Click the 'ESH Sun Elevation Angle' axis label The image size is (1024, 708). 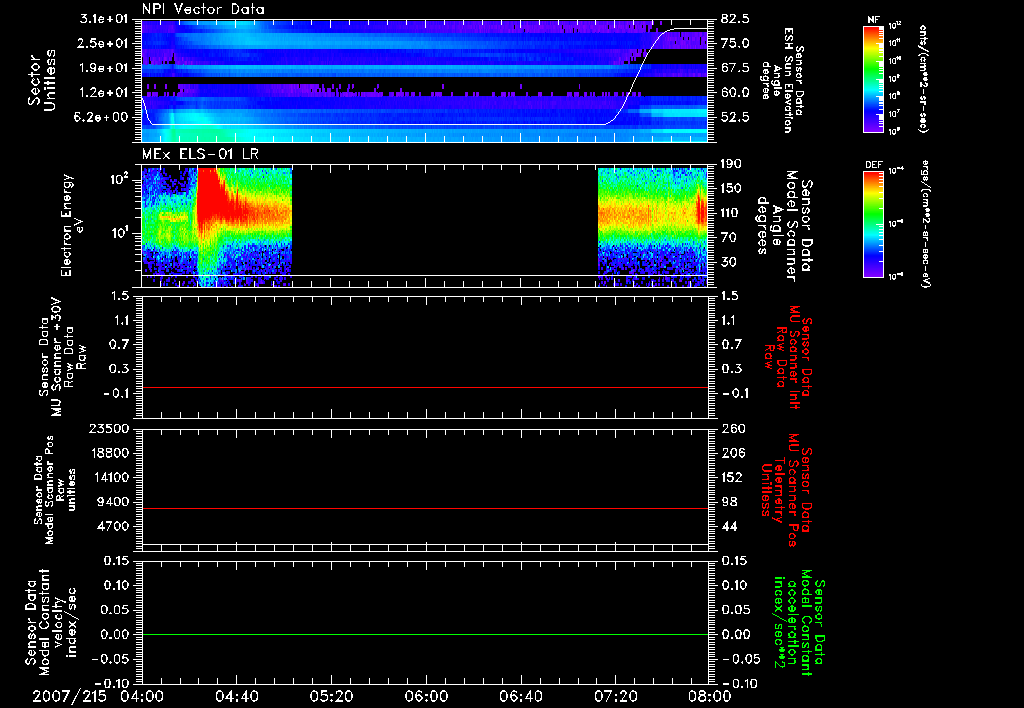coord(781,80)
